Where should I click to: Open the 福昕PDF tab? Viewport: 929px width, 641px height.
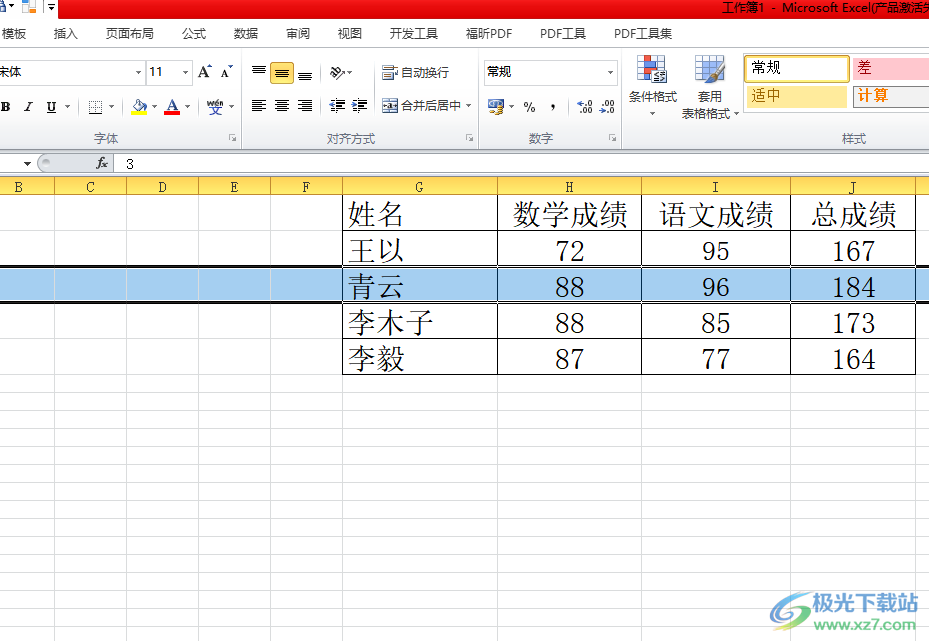(x=489, y=34)
